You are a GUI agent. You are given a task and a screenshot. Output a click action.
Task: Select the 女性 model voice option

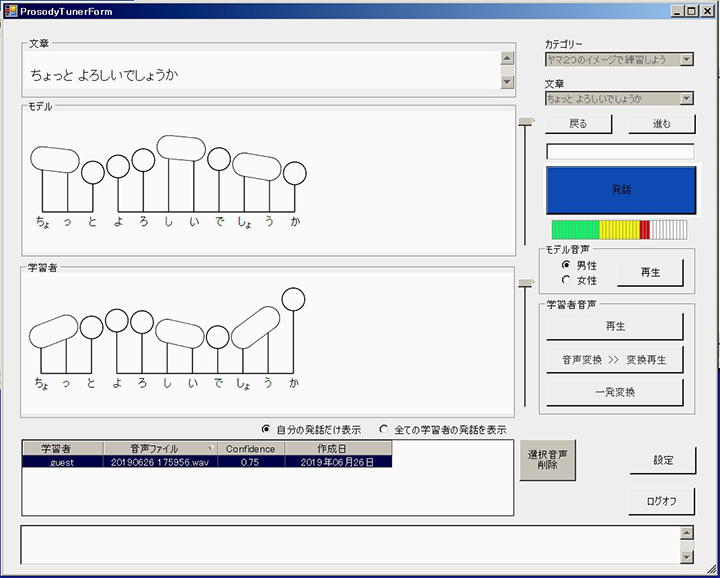click(567, 281)
